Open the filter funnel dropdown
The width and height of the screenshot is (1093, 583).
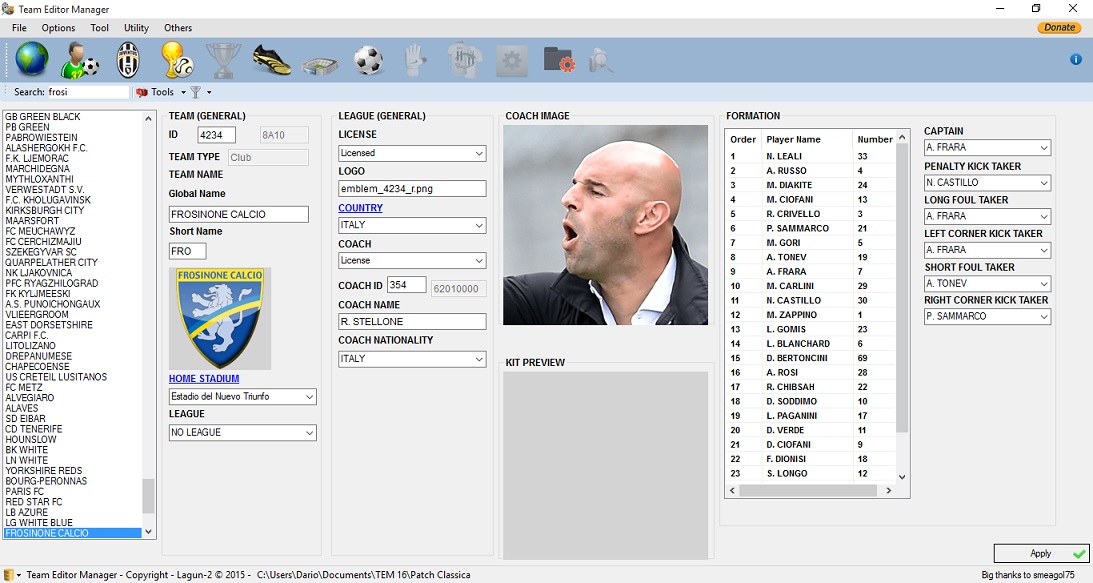[201, 91]
